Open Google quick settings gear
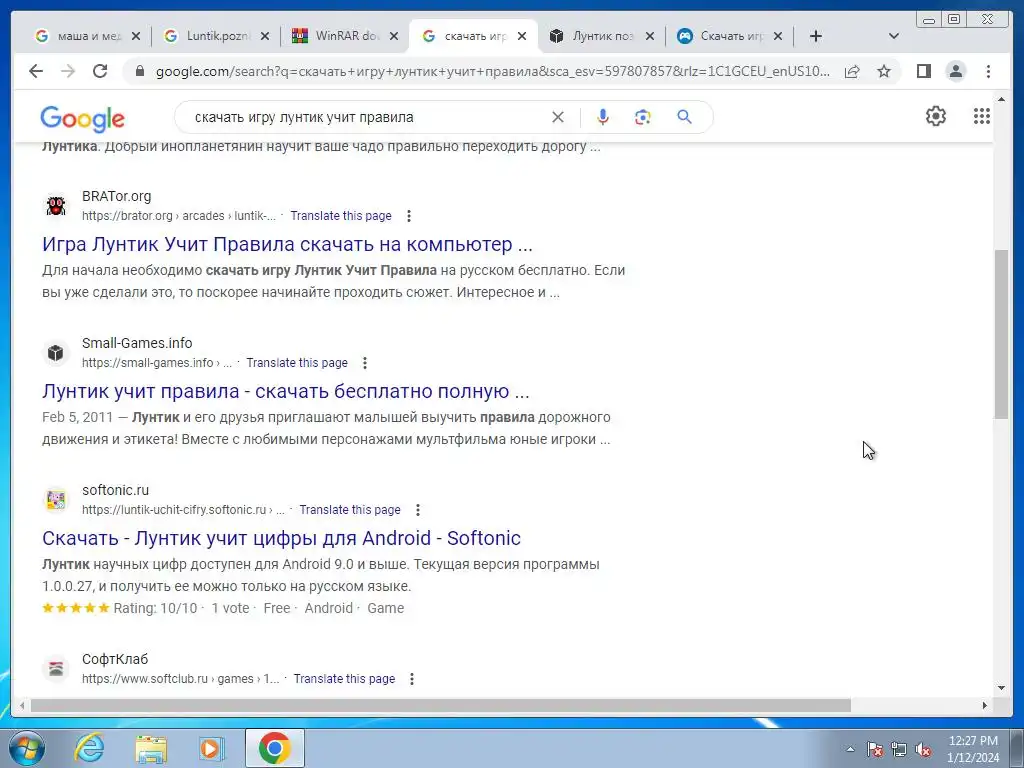 (x=936, y=116)
